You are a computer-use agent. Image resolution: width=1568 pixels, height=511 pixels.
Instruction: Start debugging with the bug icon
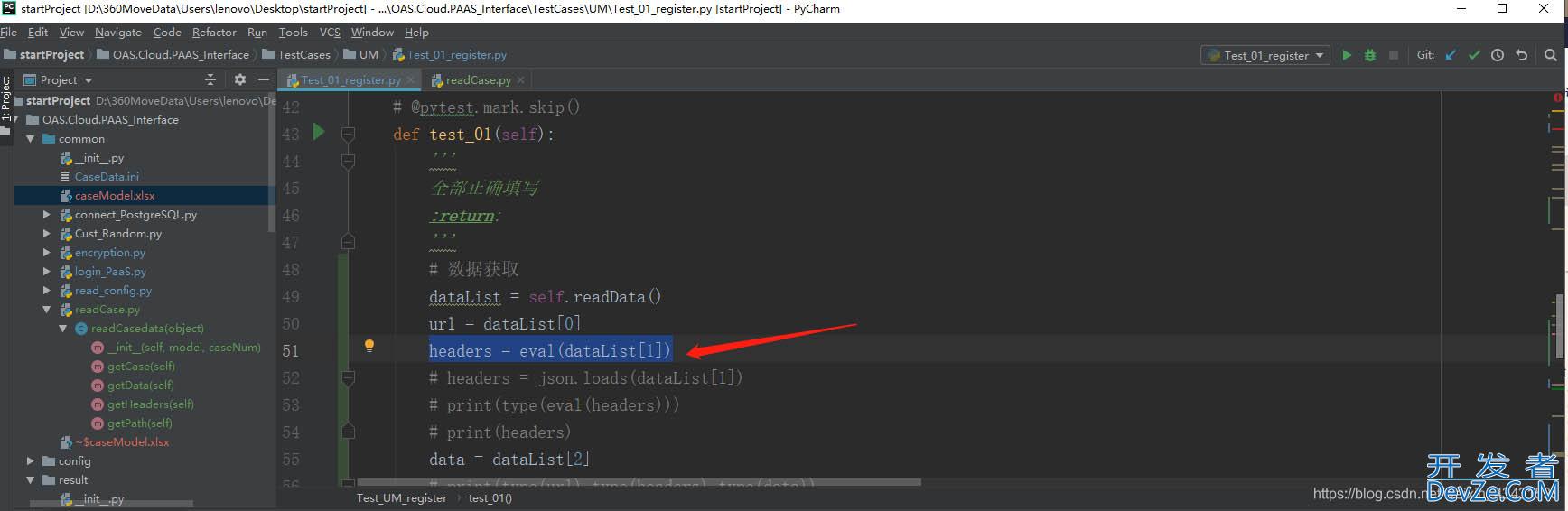[x=1370, y=55]
